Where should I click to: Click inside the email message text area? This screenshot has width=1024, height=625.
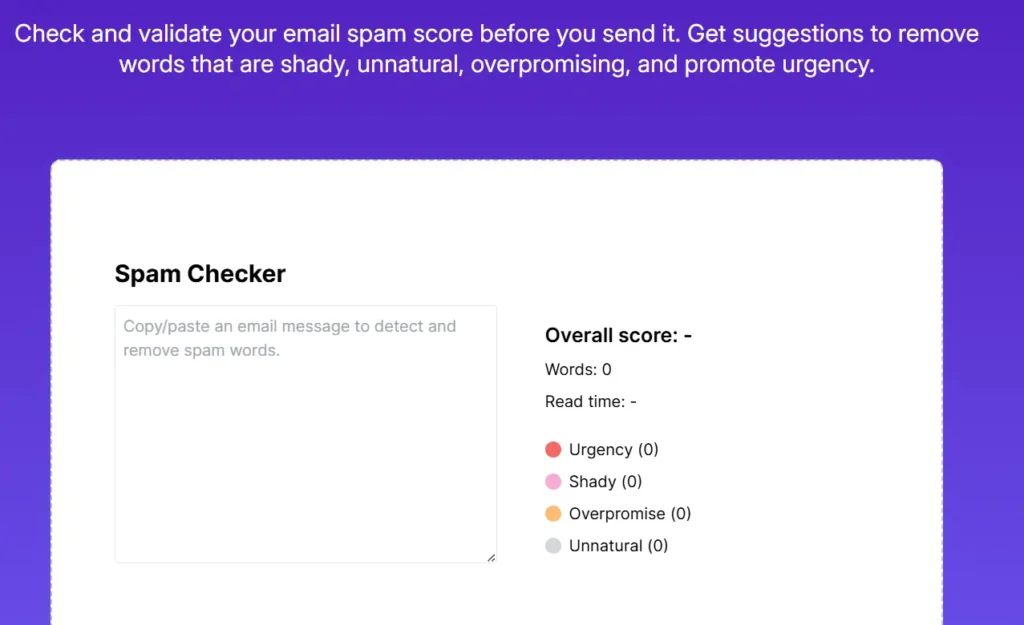[x=305, y=433]
